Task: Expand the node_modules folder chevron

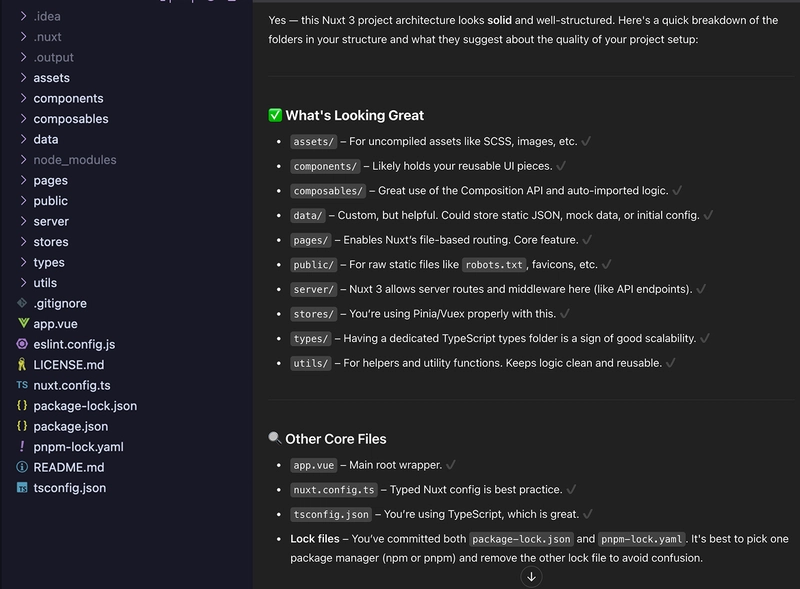Action: 23,160
